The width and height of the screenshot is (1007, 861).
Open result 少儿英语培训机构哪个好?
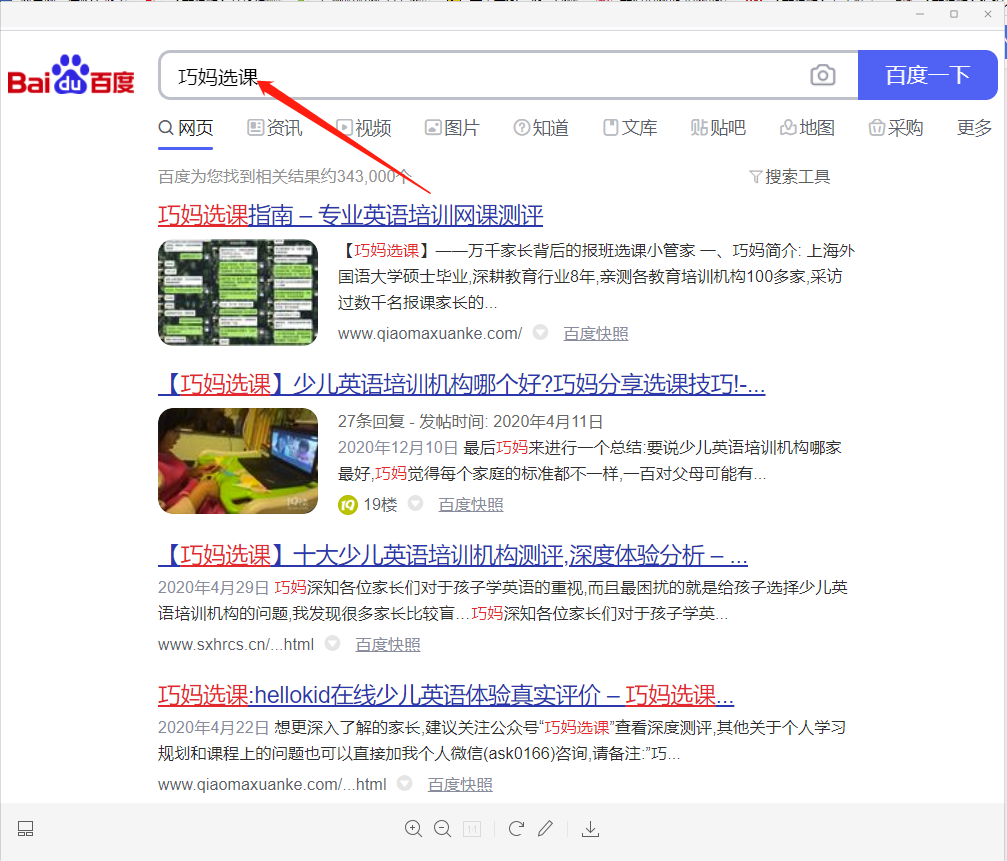pyautogui.click(x=462, y=384)
